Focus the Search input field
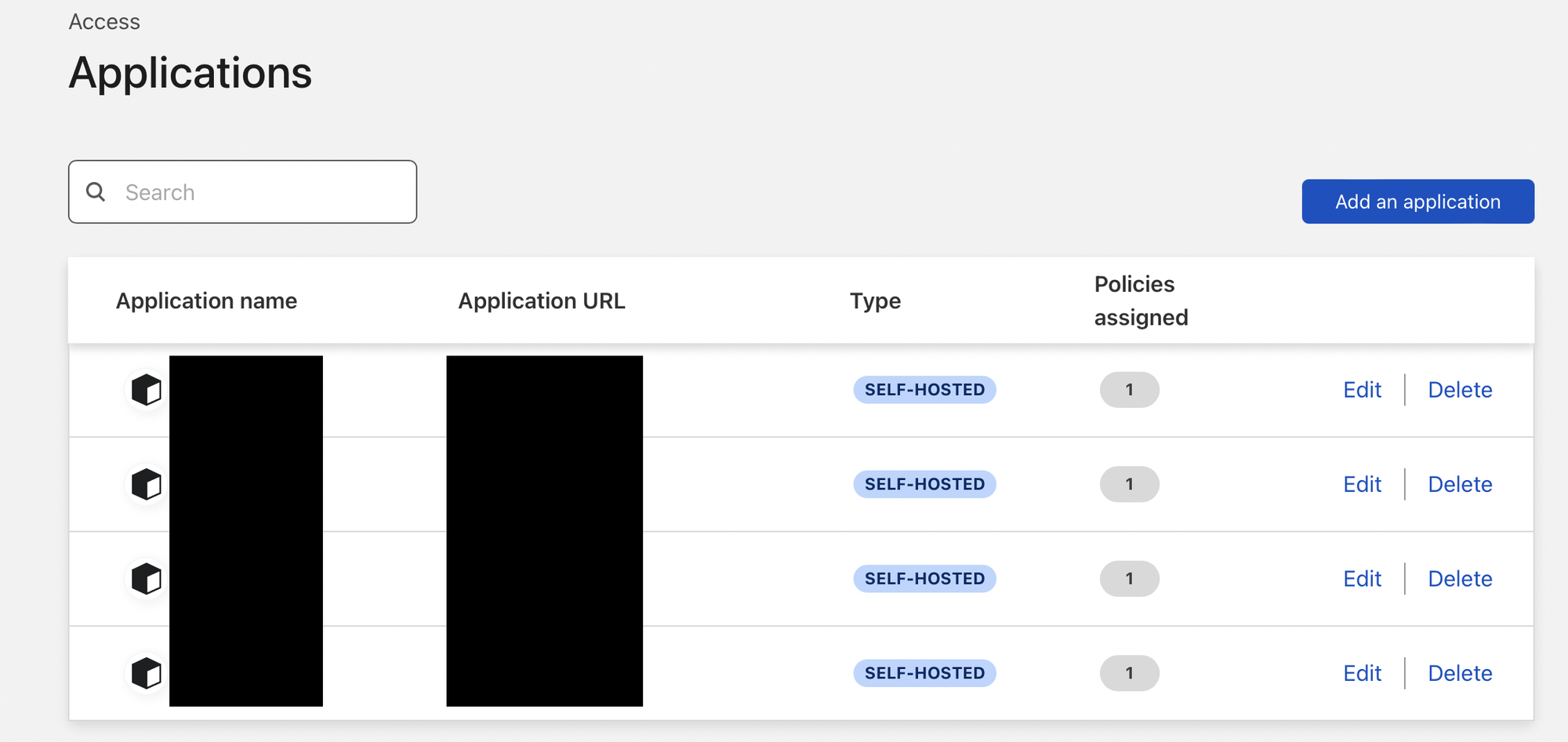1568x742 pixels. click(259, 192)
